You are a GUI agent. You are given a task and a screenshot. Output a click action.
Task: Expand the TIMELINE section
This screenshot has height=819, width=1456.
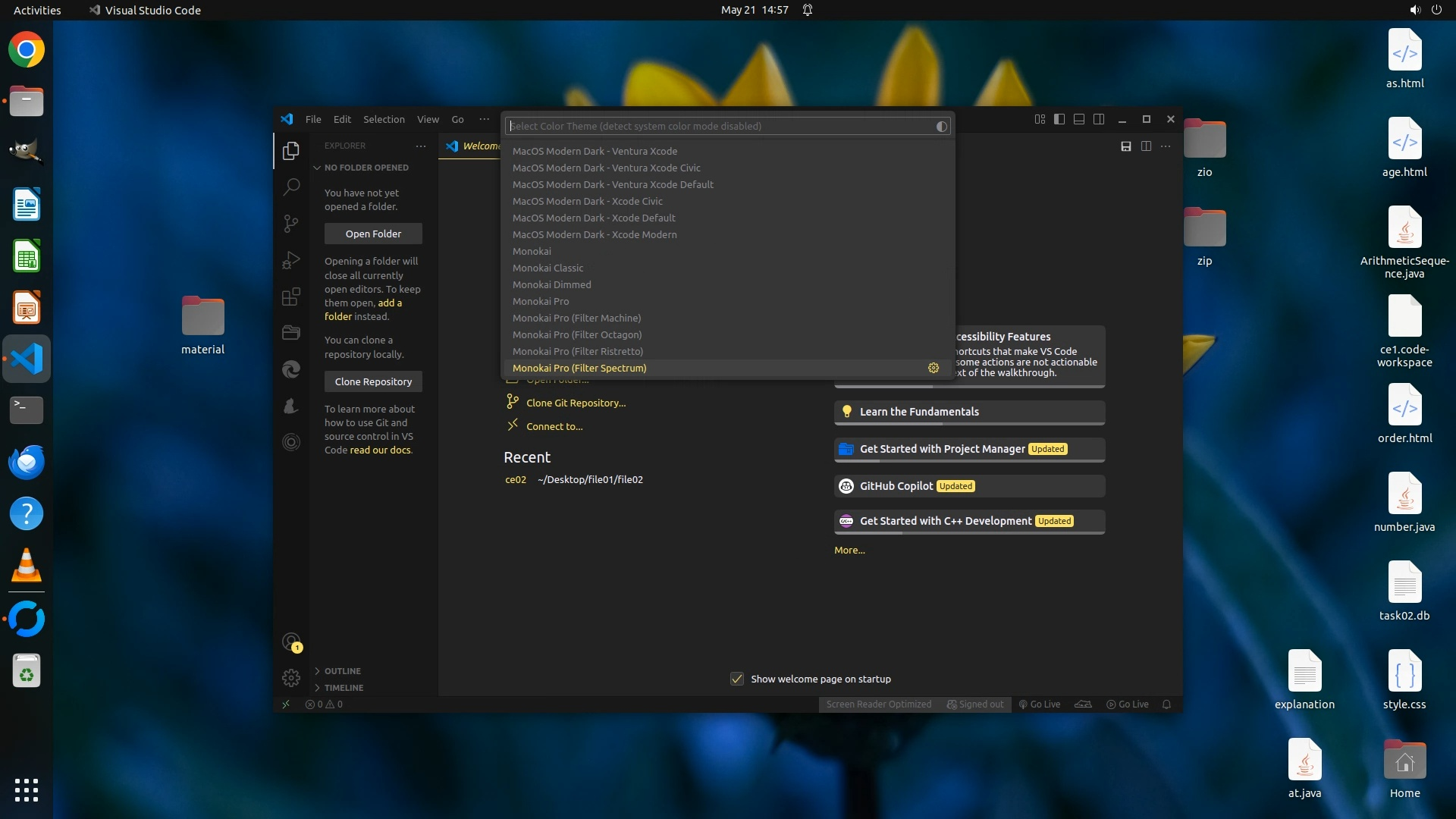pyautogui.click(x=344, y=688)
